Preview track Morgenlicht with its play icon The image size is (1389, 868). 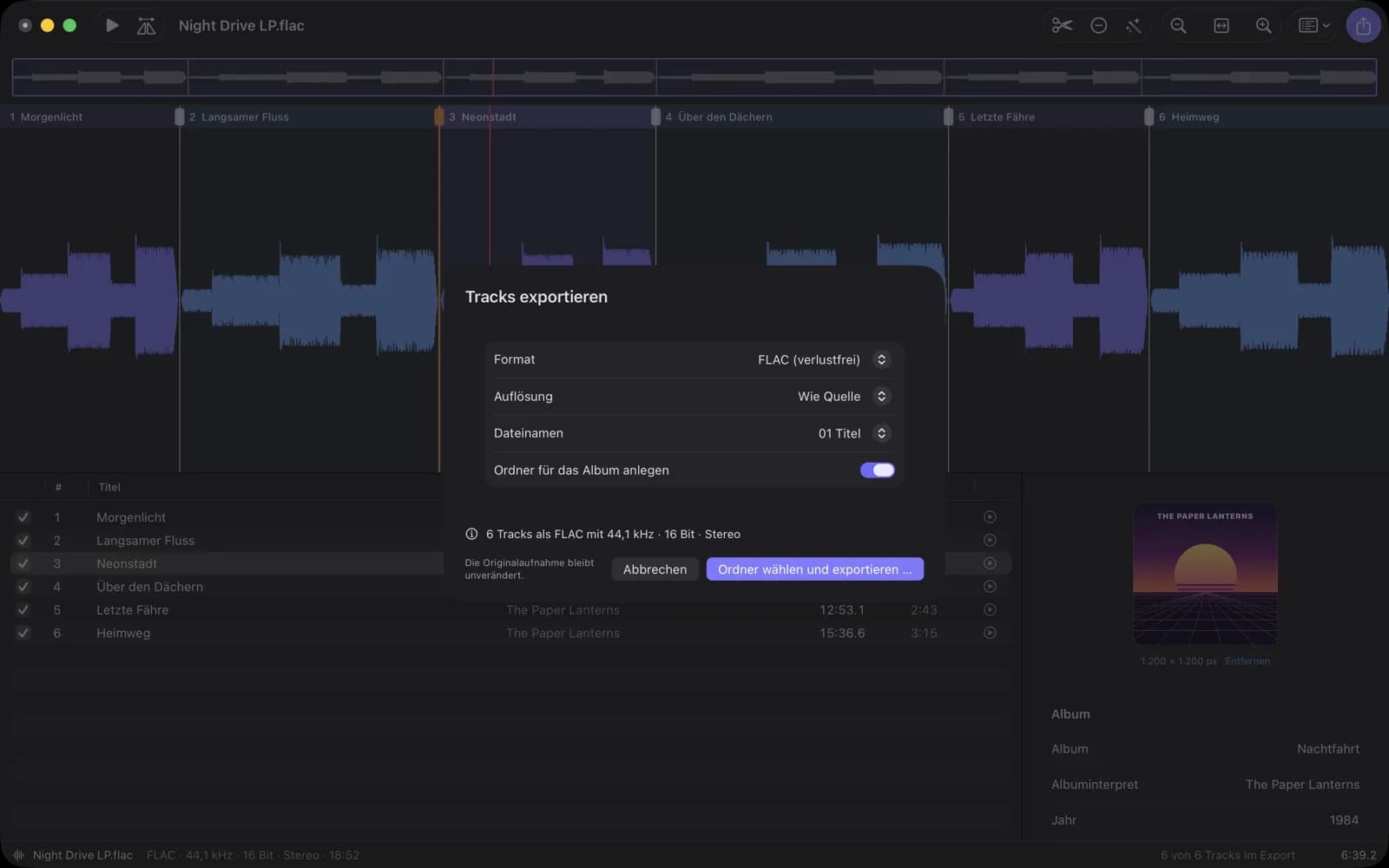990,516
